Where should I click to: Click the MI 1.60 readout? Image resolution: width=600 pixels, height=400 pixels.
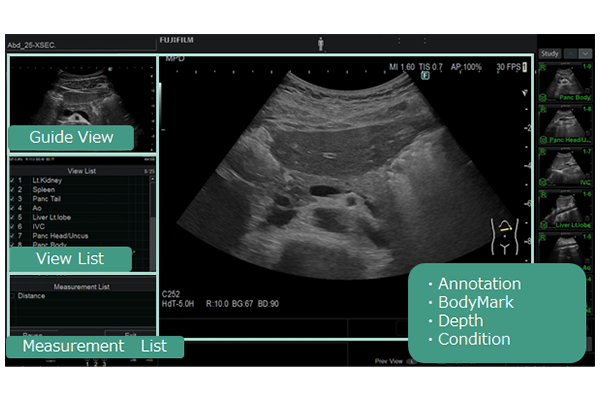402,67
